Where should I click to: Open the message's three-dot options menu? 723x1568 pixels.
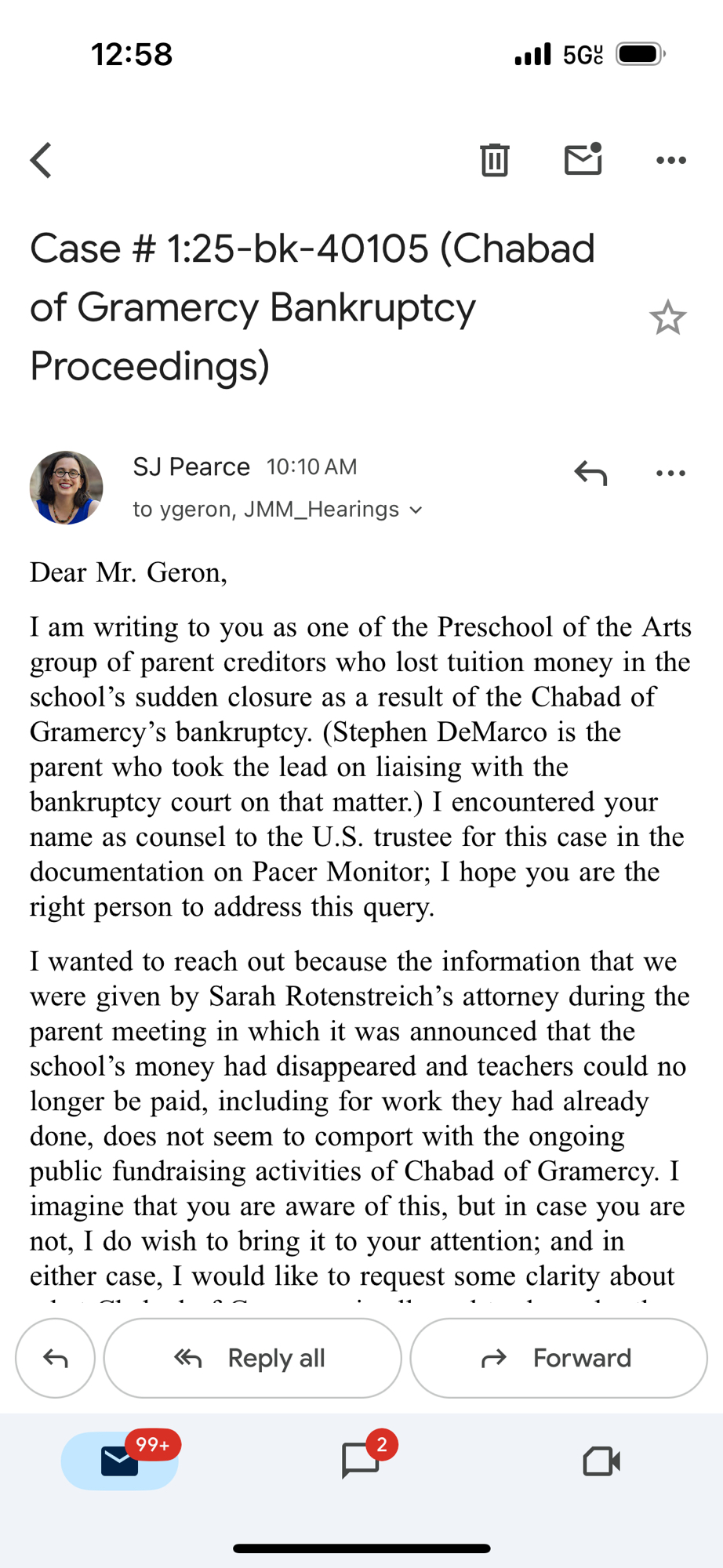pos(670,473)
